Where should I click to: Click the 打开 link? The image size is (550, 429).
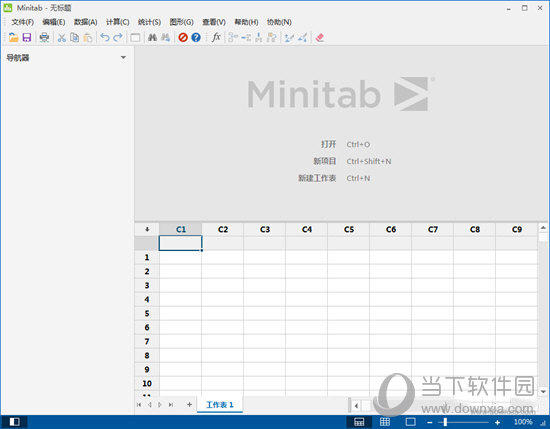pos(328,144)
